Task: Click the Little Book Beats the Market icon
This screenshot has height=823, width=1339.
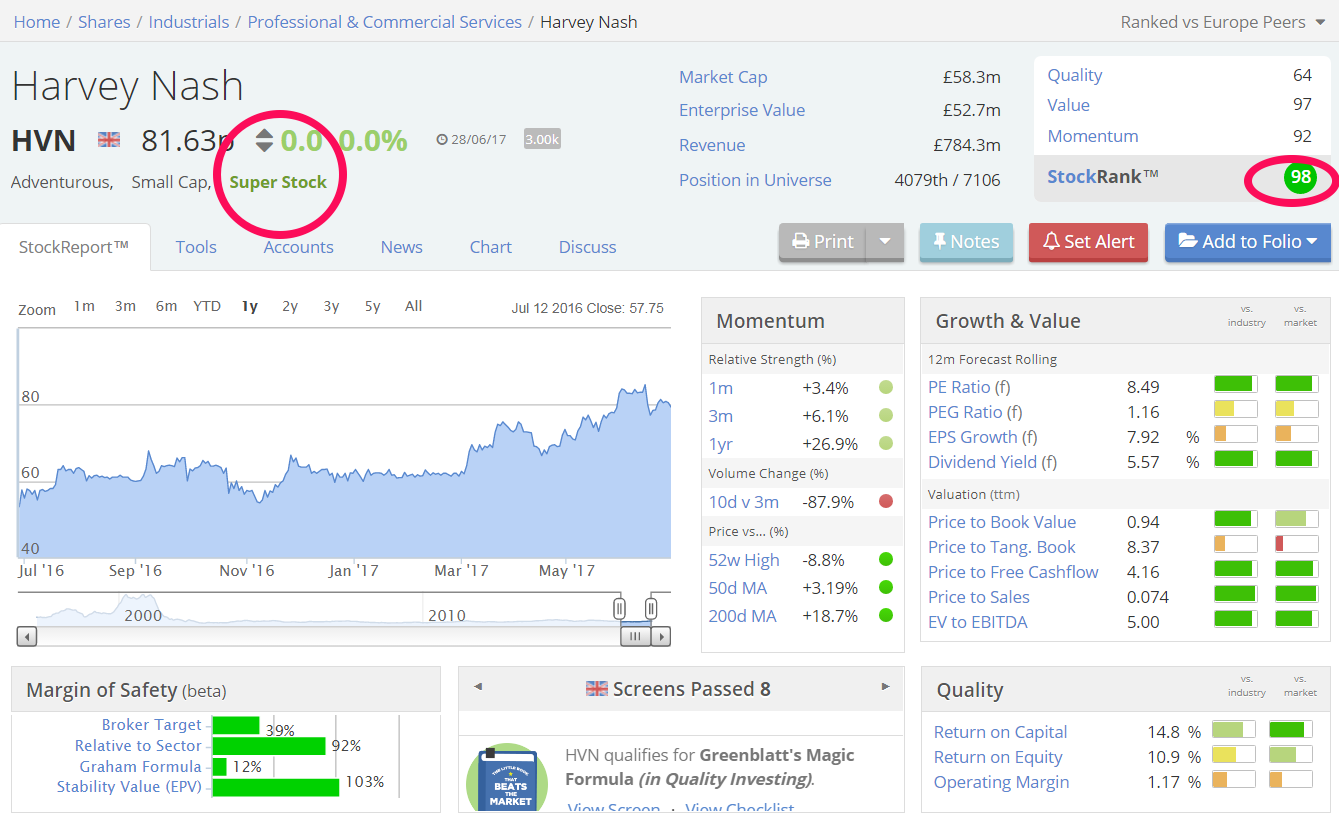Action: (x=508, y=781)
